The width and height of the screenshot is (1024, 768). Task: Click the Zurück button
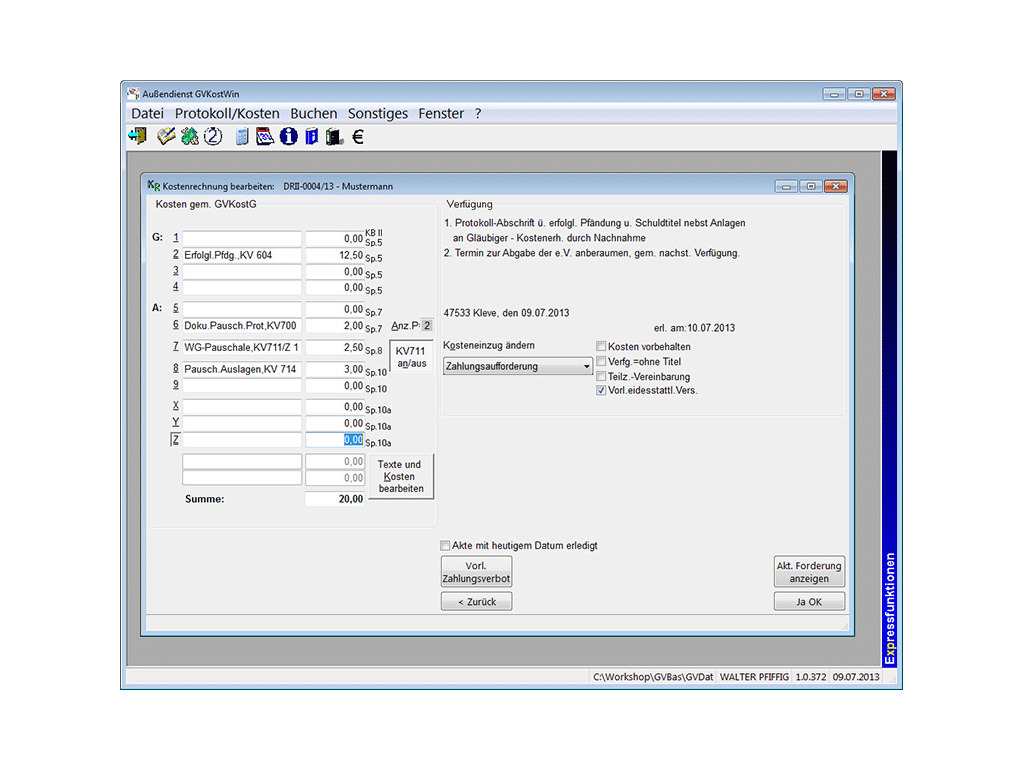click(476, 601)
